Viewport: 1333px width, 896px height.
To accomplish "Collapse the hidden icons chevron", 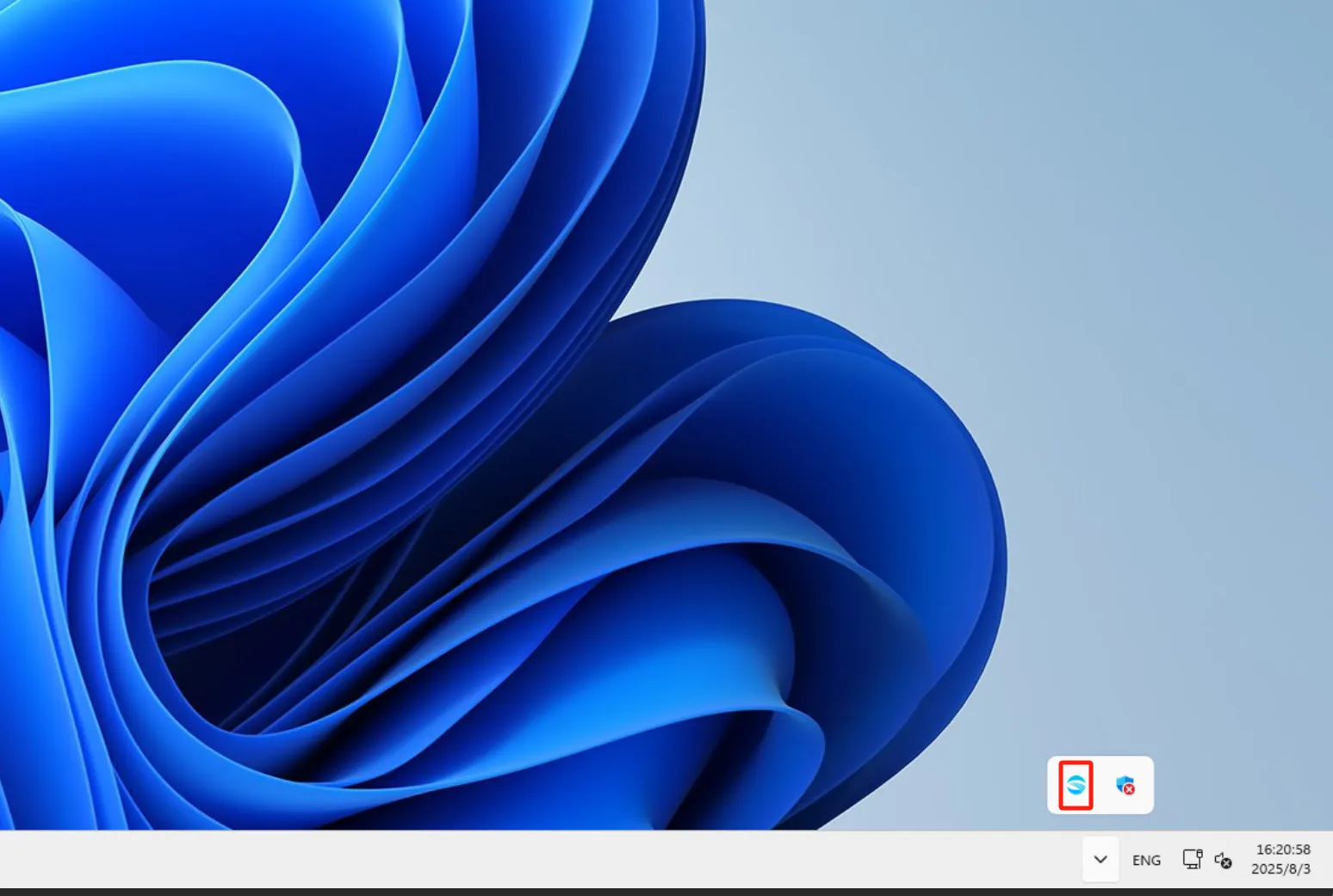I will (x=1100, y=859).
